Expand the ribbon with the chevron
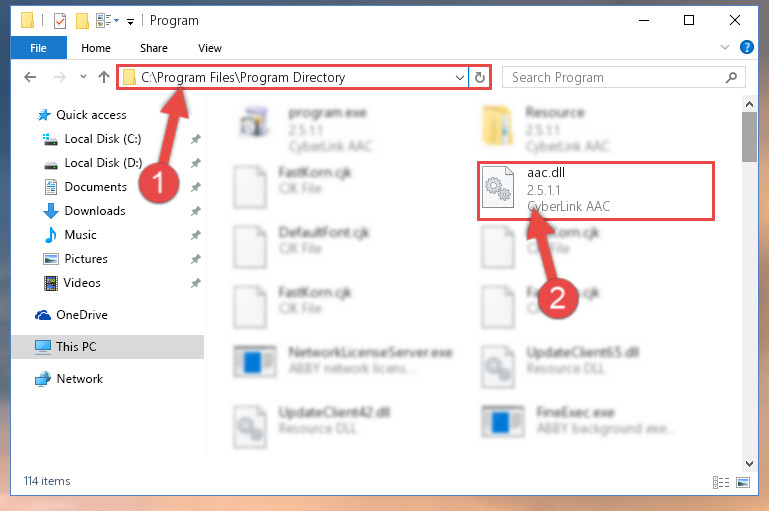The image size is (769, 511). (724, 48)
